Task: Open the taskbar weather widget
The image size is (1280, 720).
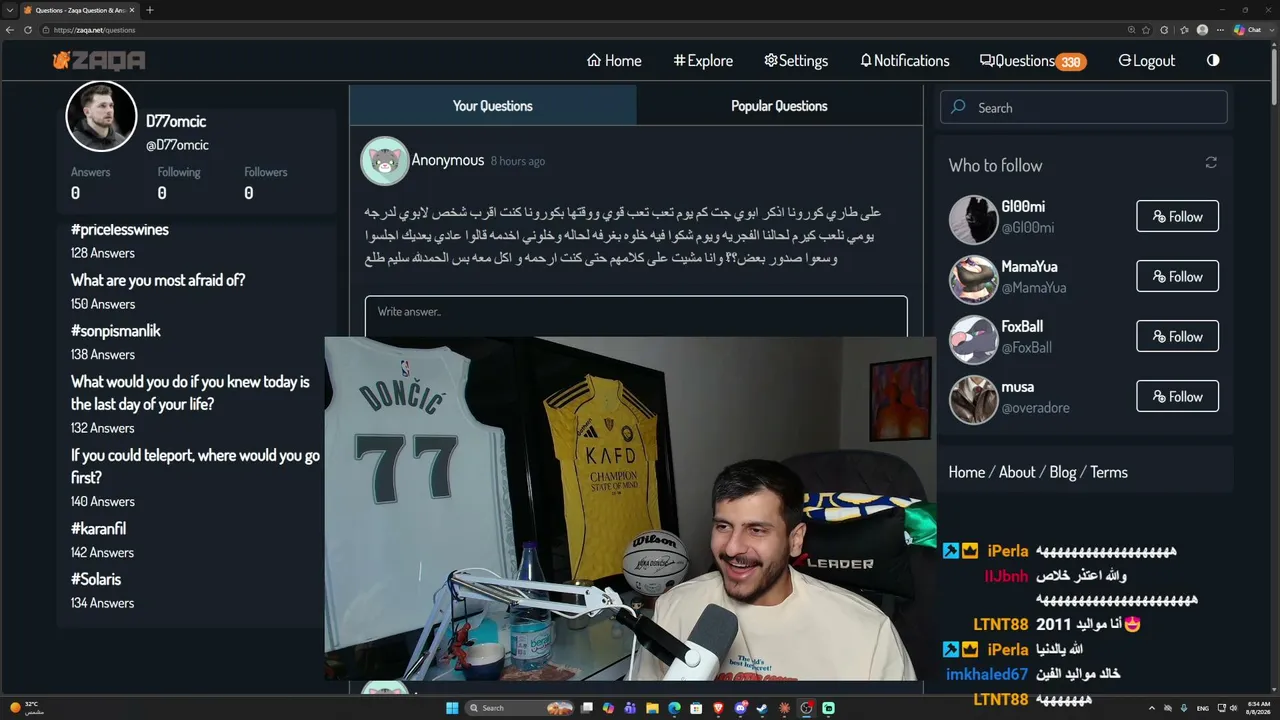Action: click(28, 708)
